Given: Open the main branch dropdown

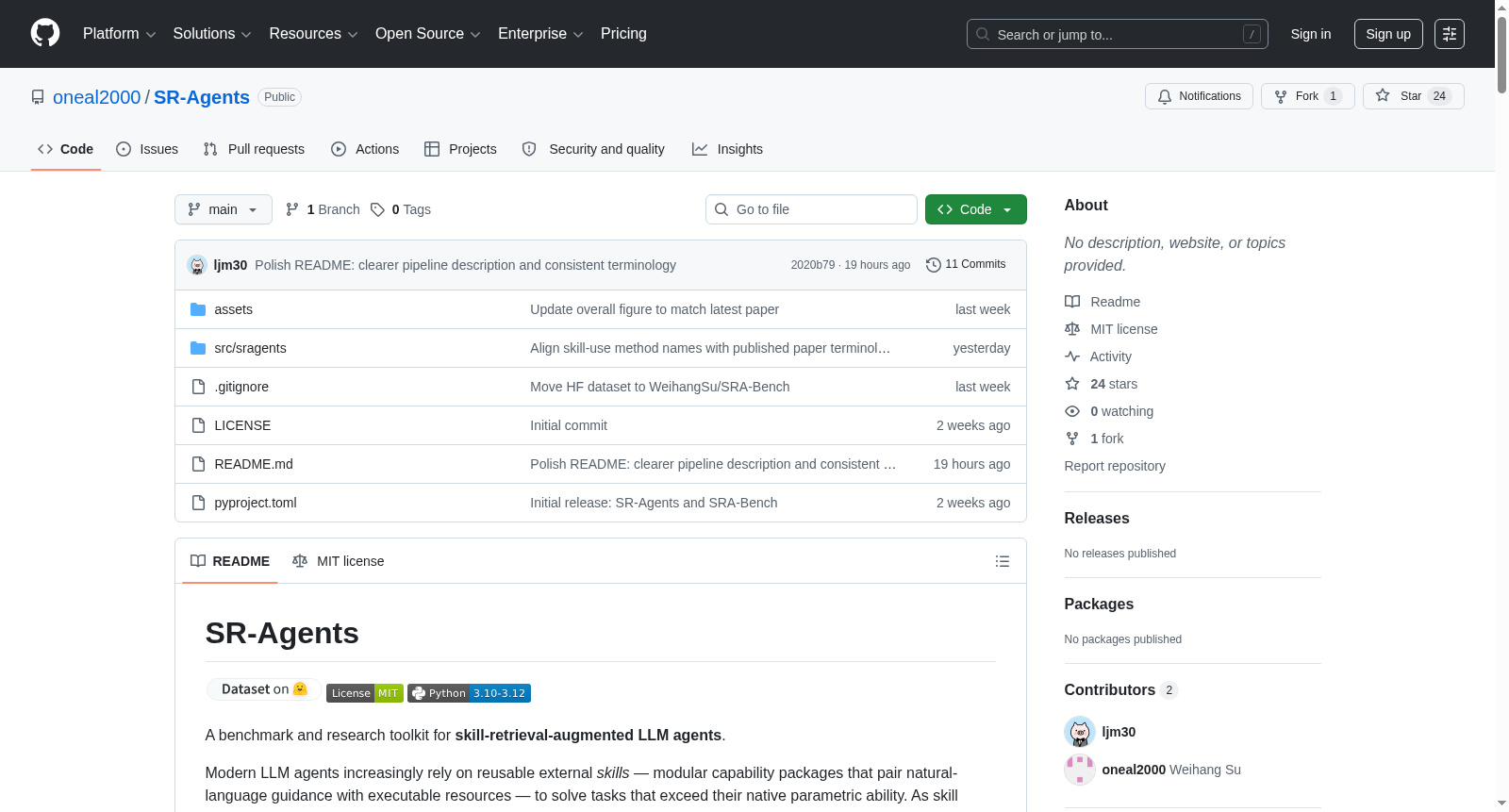Looking at the screenshot, I should [224, 209].
